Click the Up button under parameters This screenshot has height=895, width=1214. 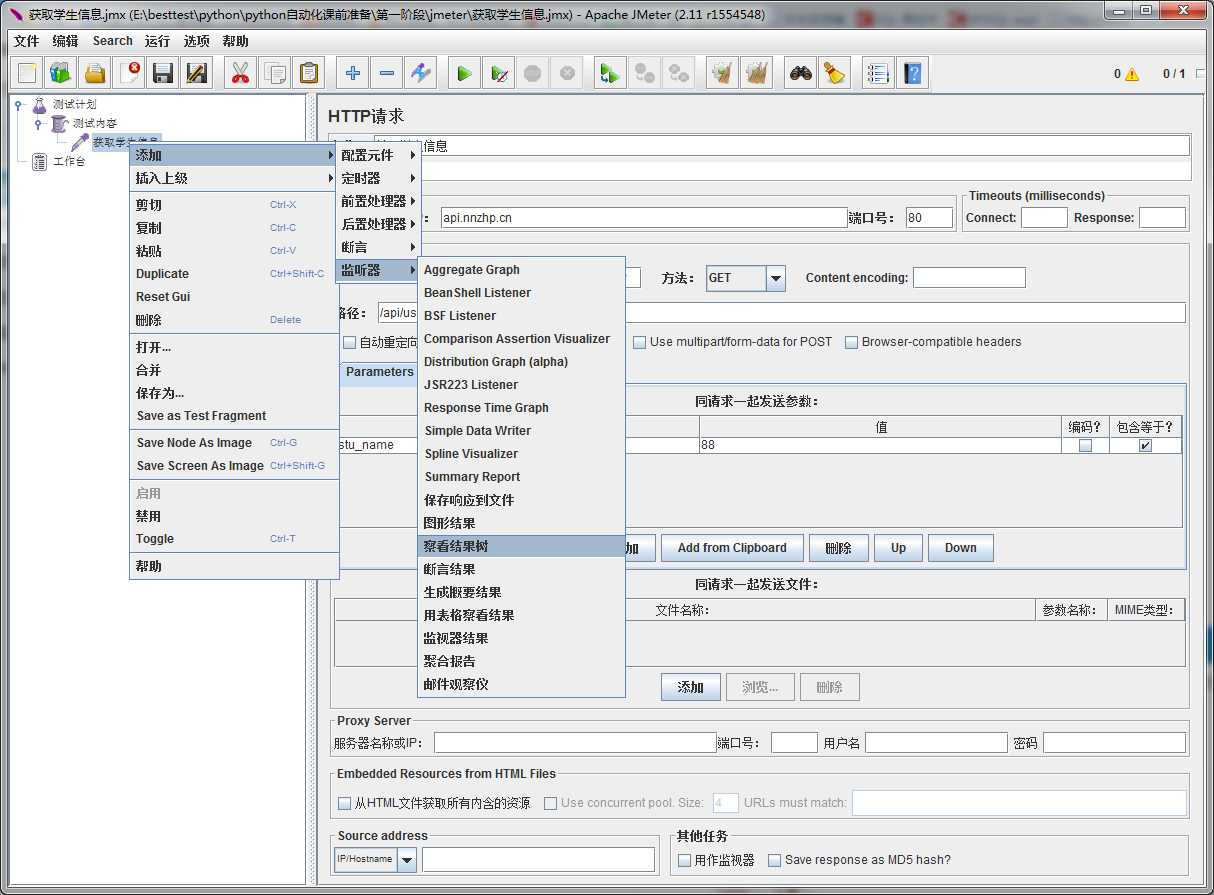[898, 548]
